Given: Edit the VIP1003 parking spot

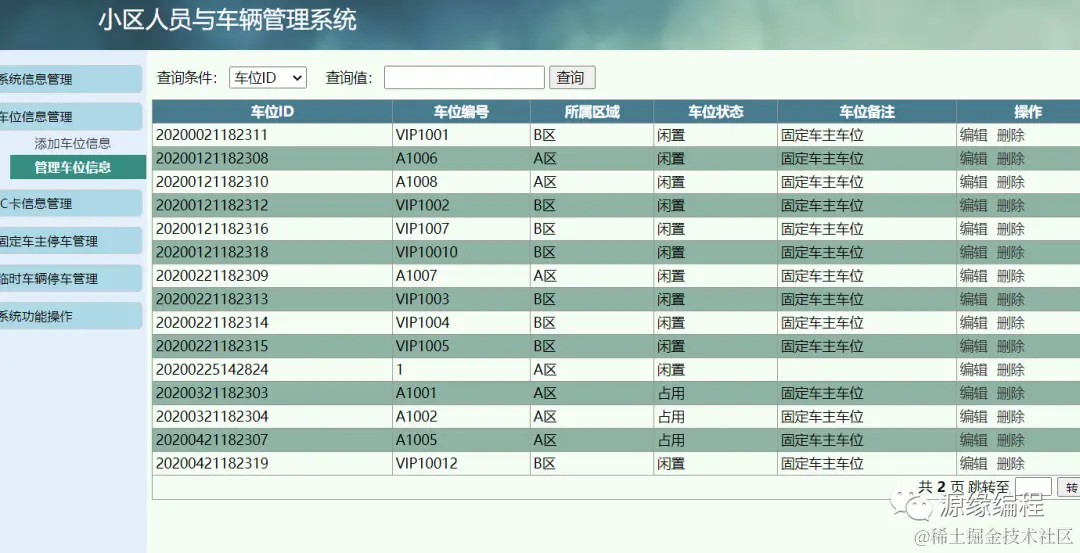Looking at the screenshot, I should pyautogui.click(x=973, y=299).
